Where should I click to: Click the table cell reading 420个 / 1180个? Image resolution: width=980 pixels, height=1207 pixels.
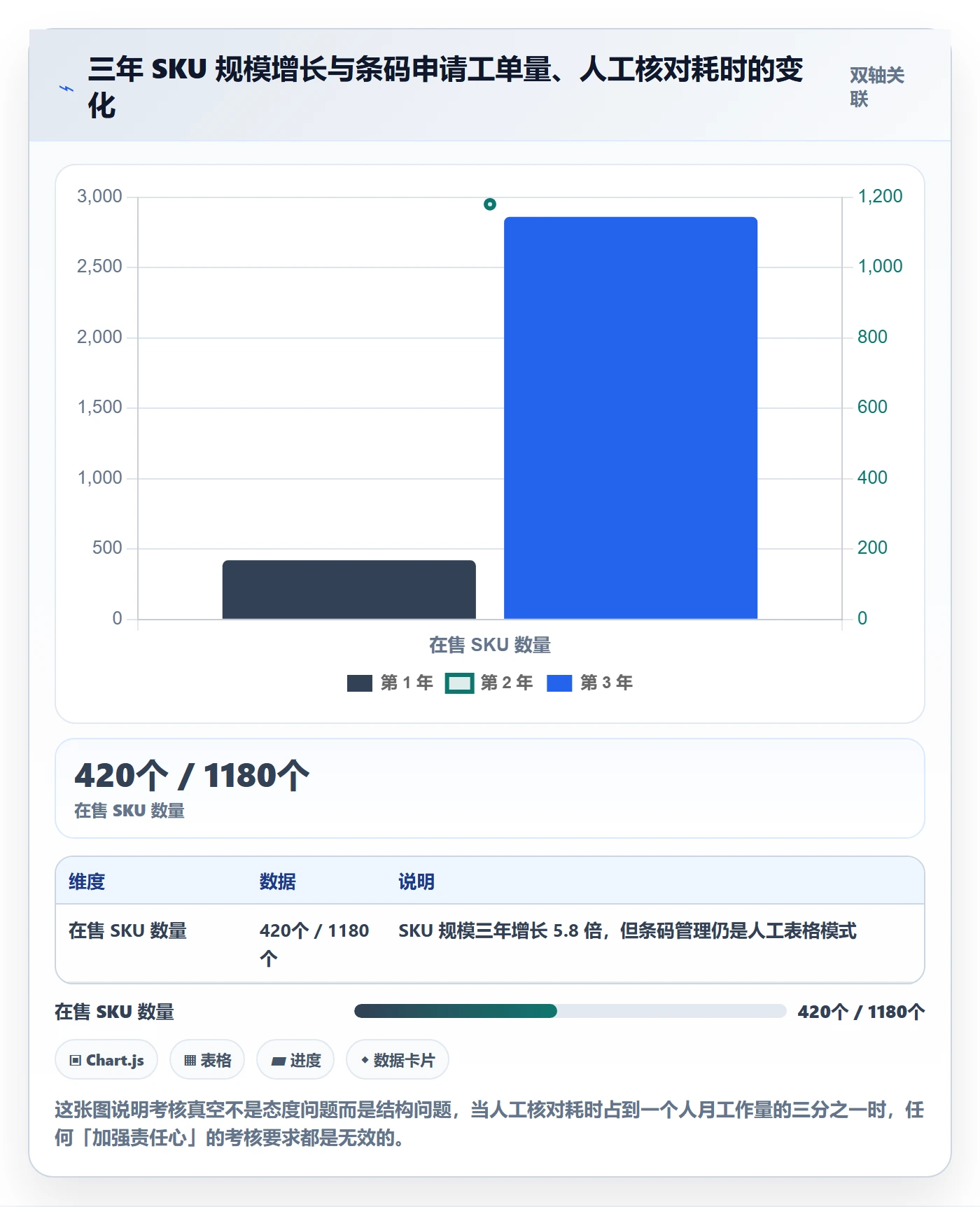tap(314, 944)
